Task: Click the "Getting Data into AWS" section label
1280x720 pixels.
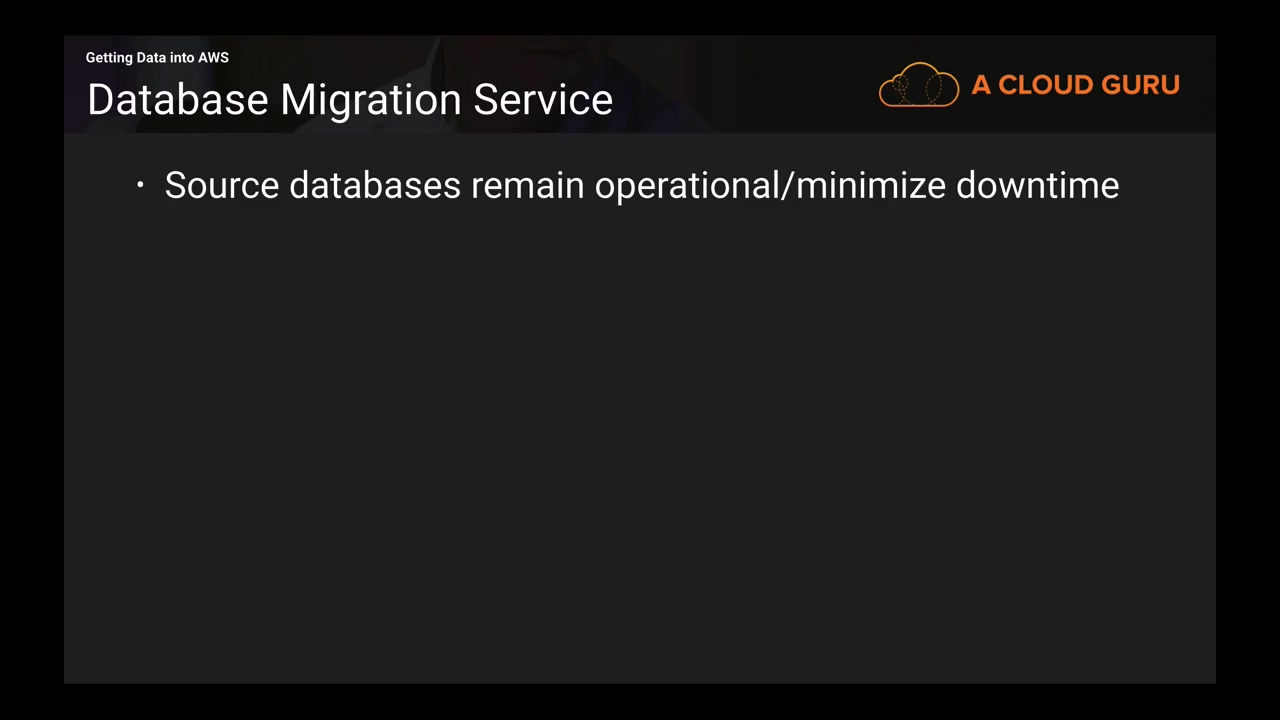Action: coord(157,58)
